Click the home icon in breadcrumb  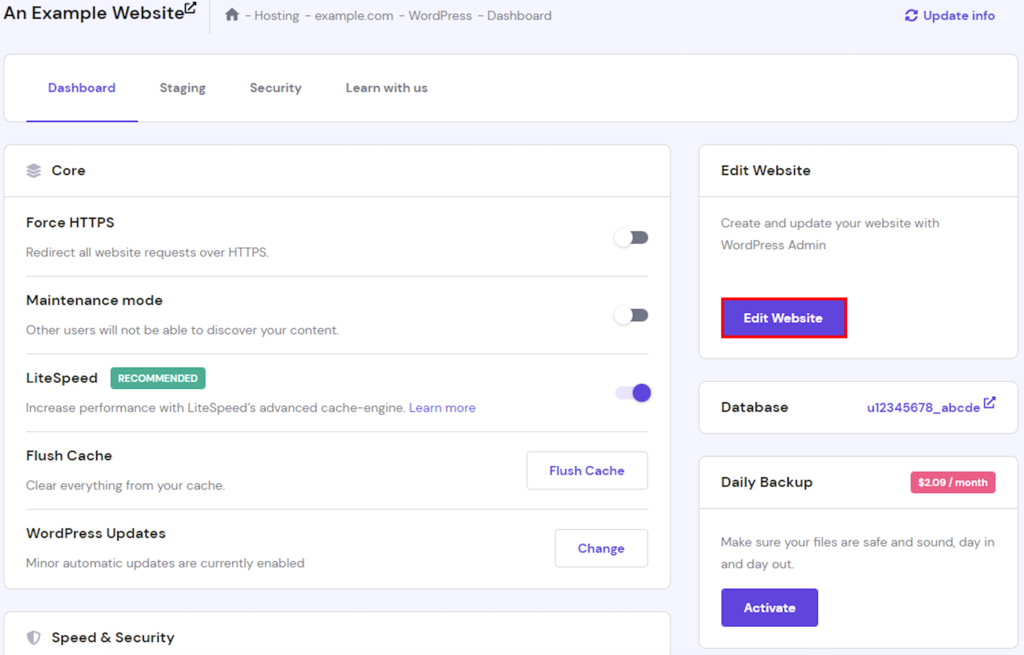pos(232,15)
